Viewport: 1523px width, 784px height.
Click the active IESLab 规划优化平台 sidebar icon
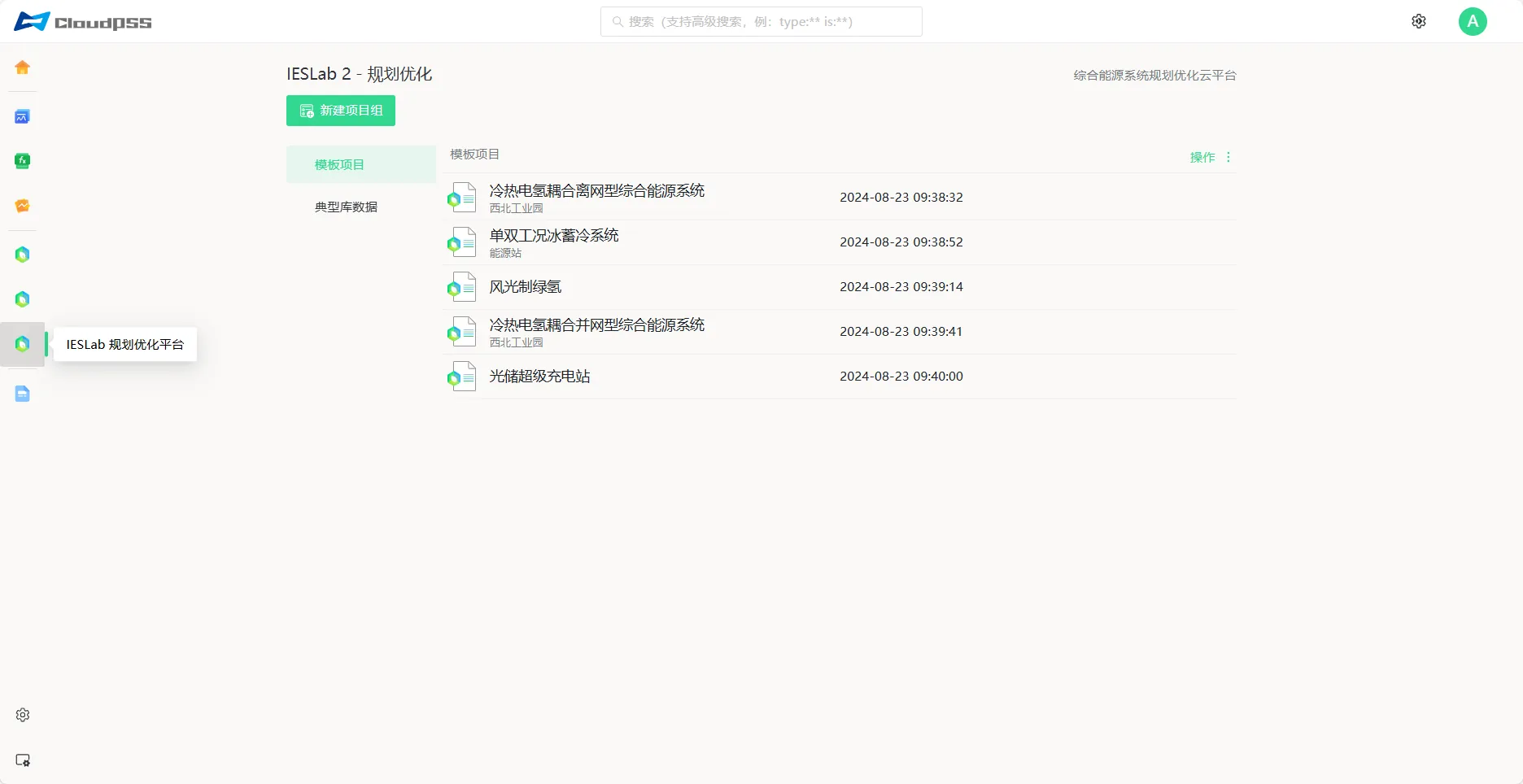click(x=22, y=344)
